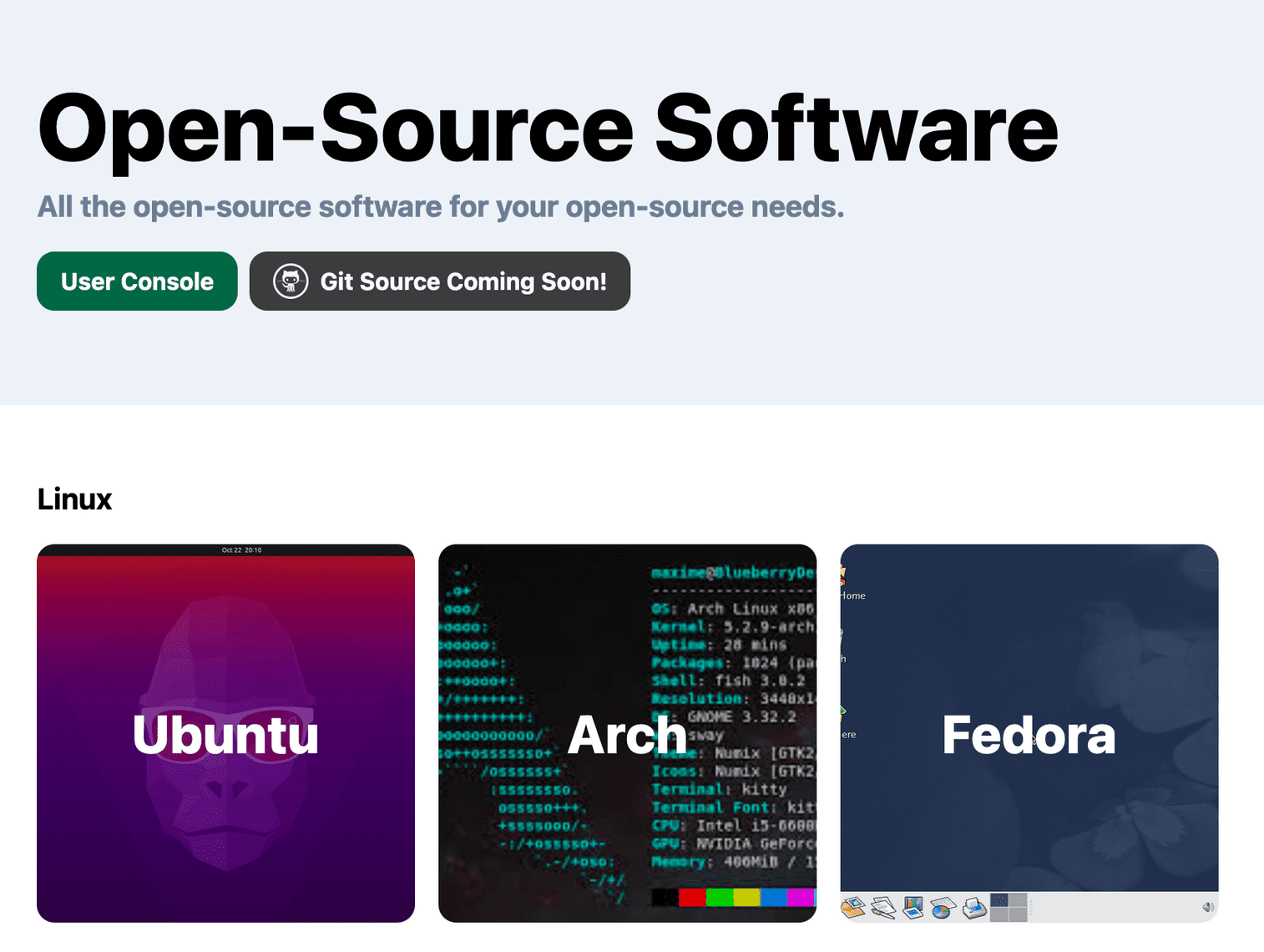Click the yellow color block in Arch terminal
1264x952 pixels.
746,898
